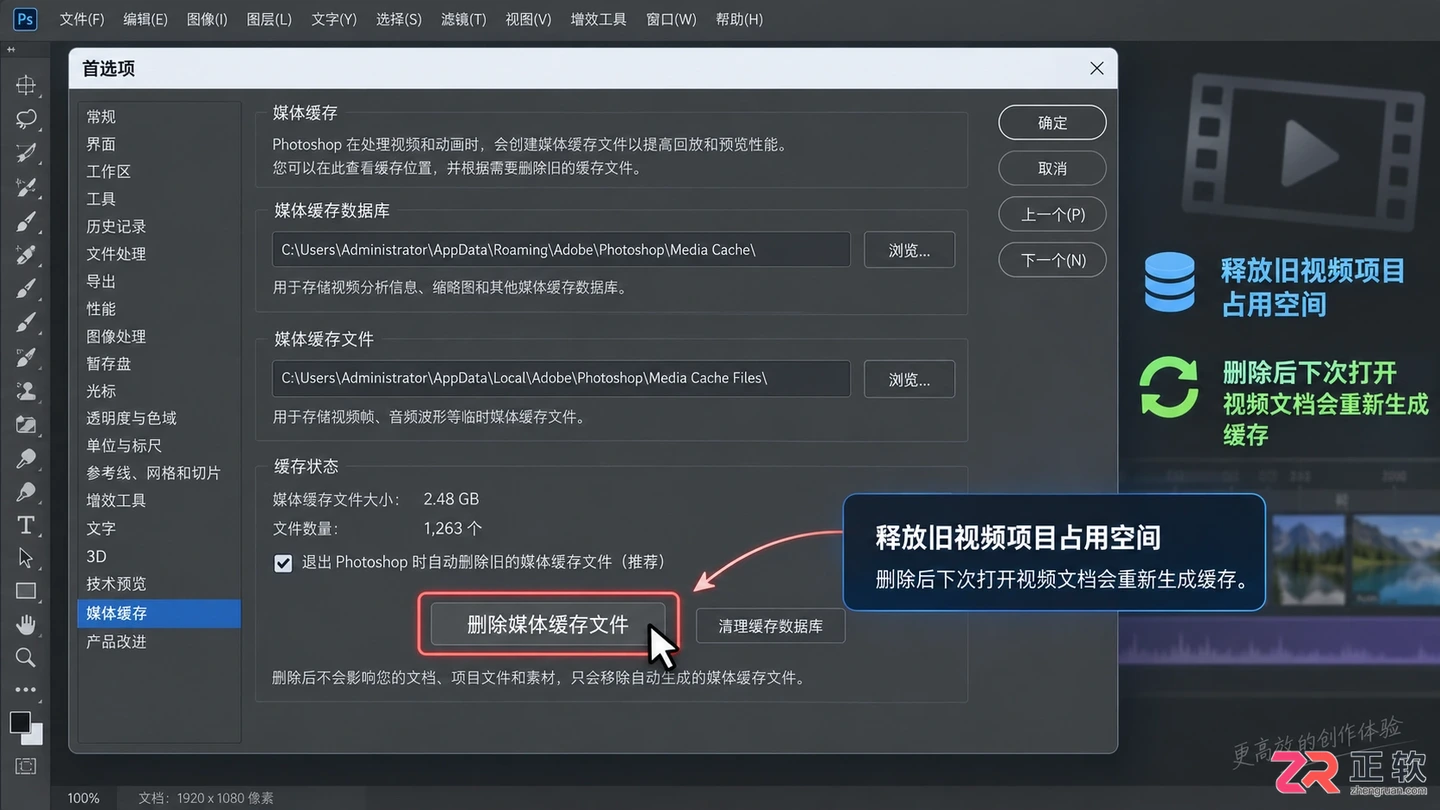Viewport: 1440px width, 810px height.
Task: Open the foreground color swatch
Action: point(19,722)
